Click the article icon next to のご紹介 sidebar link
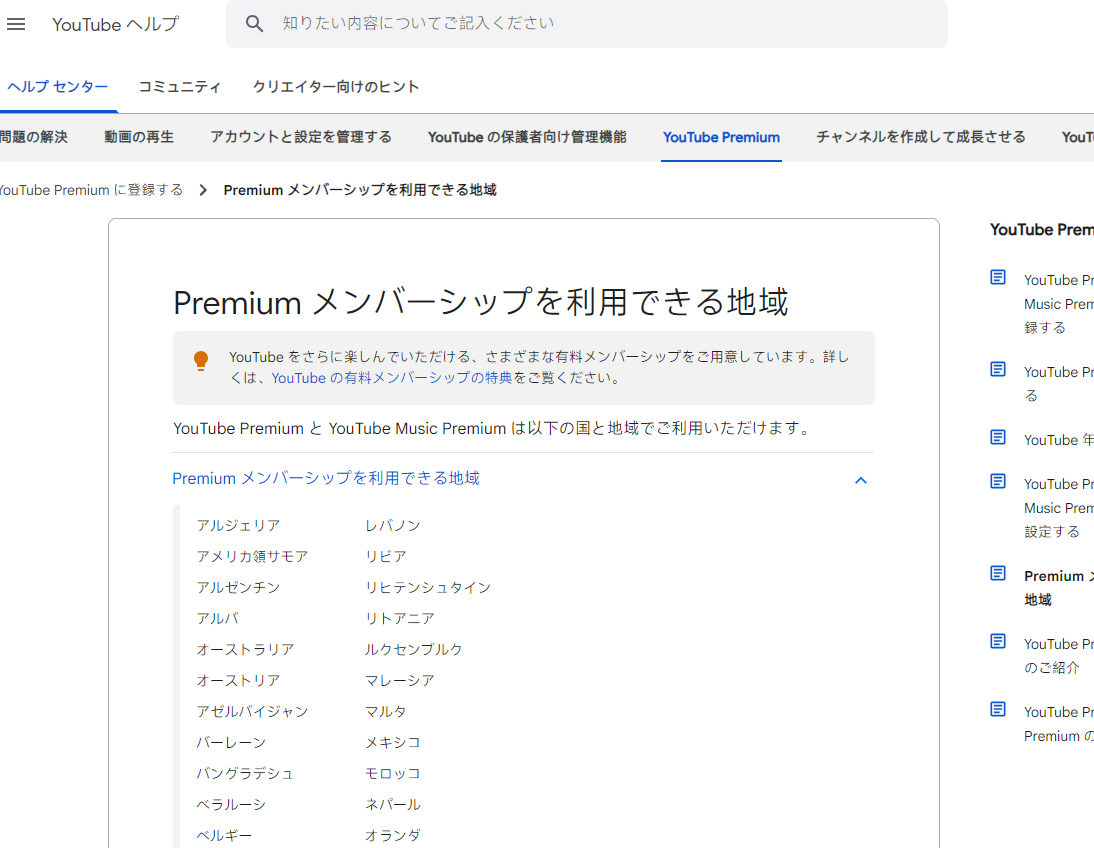This screenshot has height=848, width=1094. tap(997, 643)
